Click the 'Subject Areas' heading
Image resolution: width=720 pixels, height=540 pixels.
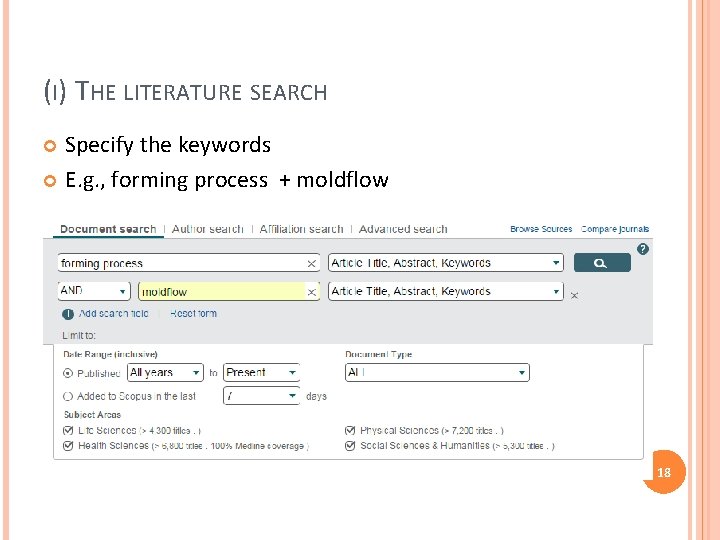pyautogui.click(x=92, y=415)
